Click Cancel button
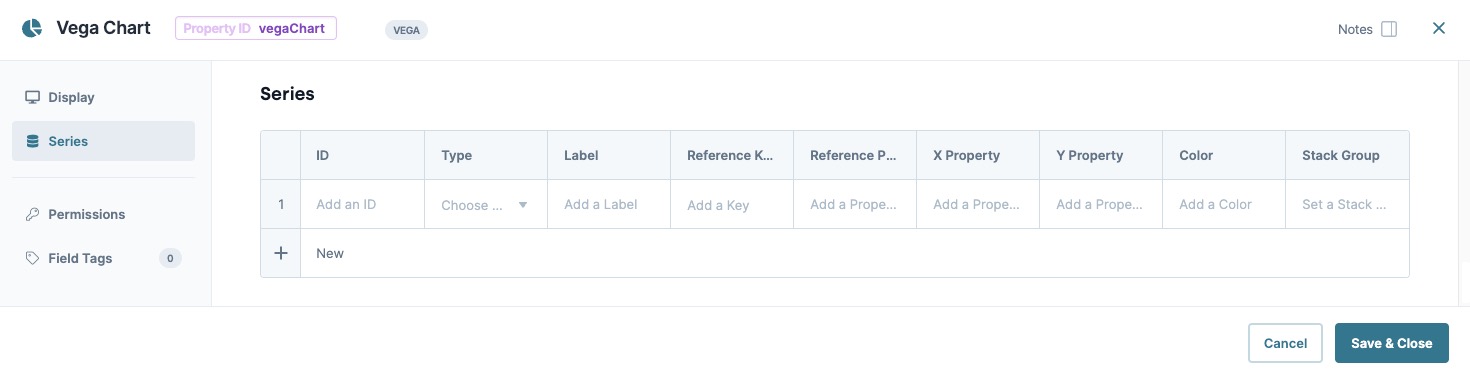The height and width of the screenshot is (376, 1470). click(1285, 343)
